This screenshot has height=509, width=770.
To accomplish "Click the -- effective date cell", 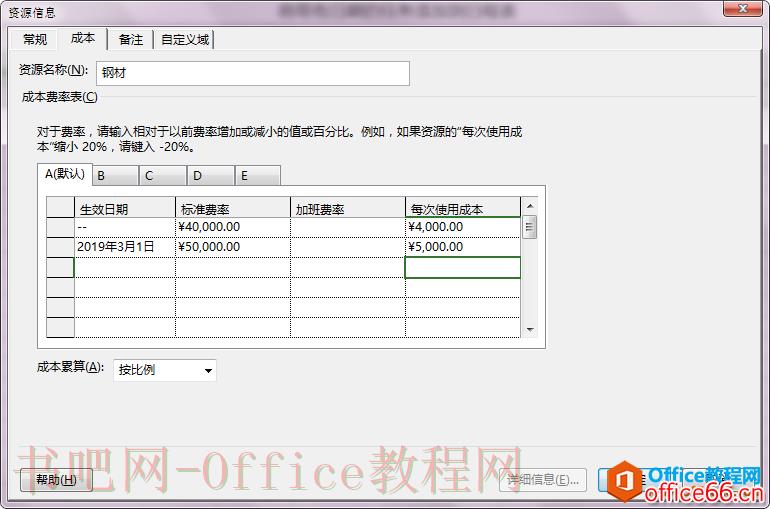I will pyautogui.click(x=125, y=227).
